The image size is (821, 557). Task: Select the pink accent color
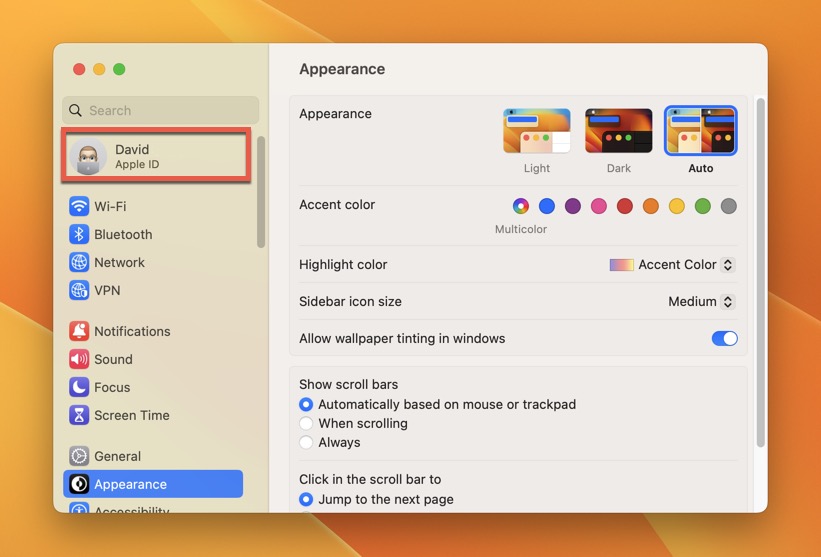598,206
